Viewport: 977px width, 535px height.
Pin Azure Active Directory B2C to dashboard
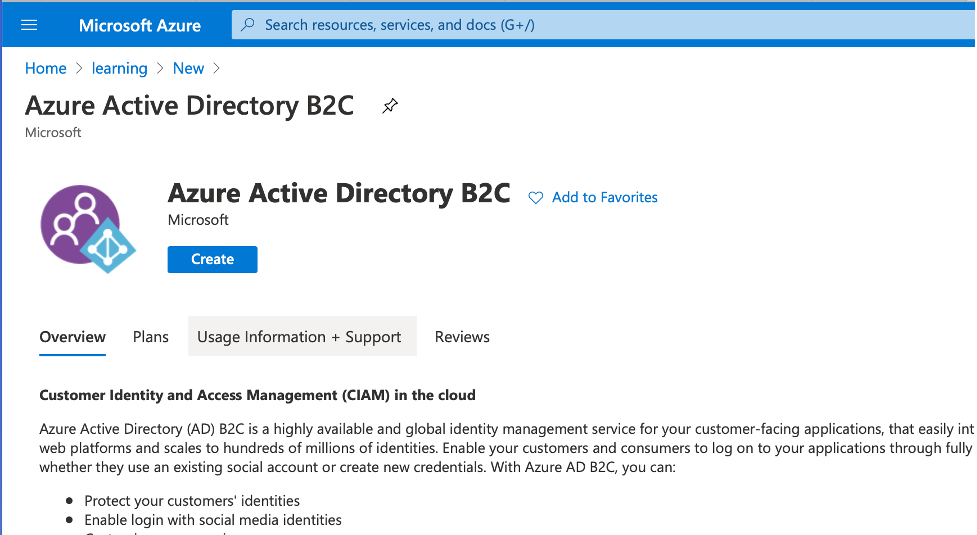pos(390,106)
